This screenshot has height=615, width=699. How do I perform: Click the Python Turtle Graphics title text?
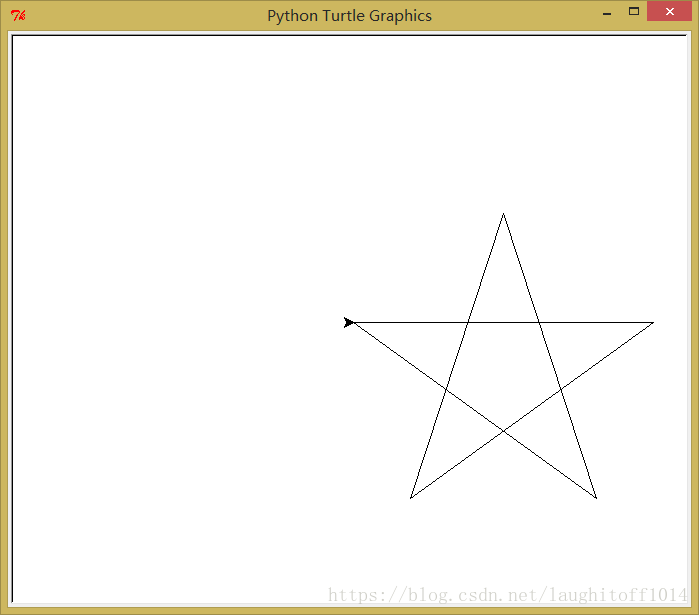pos(350,16)
